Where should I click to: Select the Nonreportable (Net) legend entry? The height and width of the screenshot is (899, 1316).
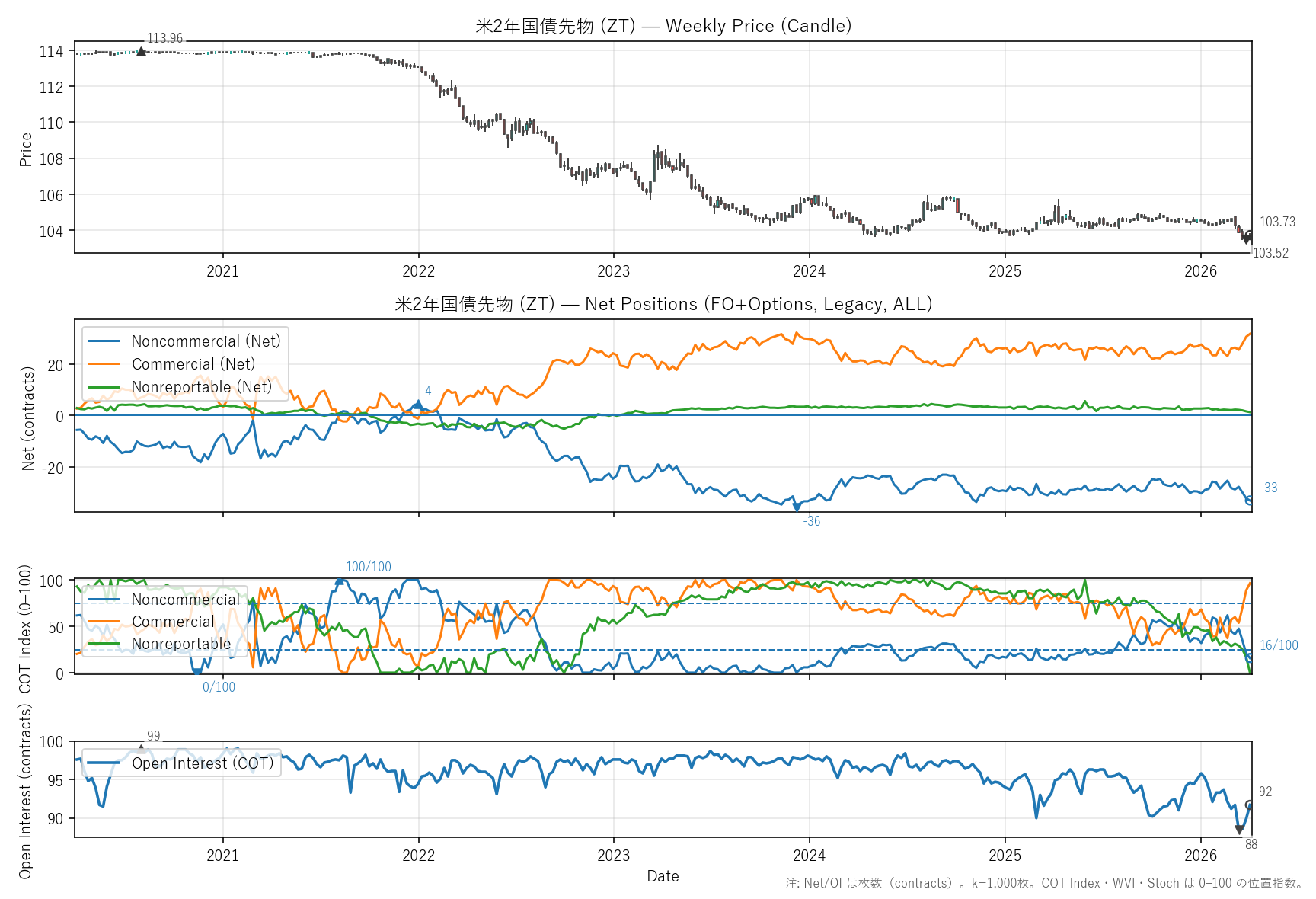(x=201, y=387)
